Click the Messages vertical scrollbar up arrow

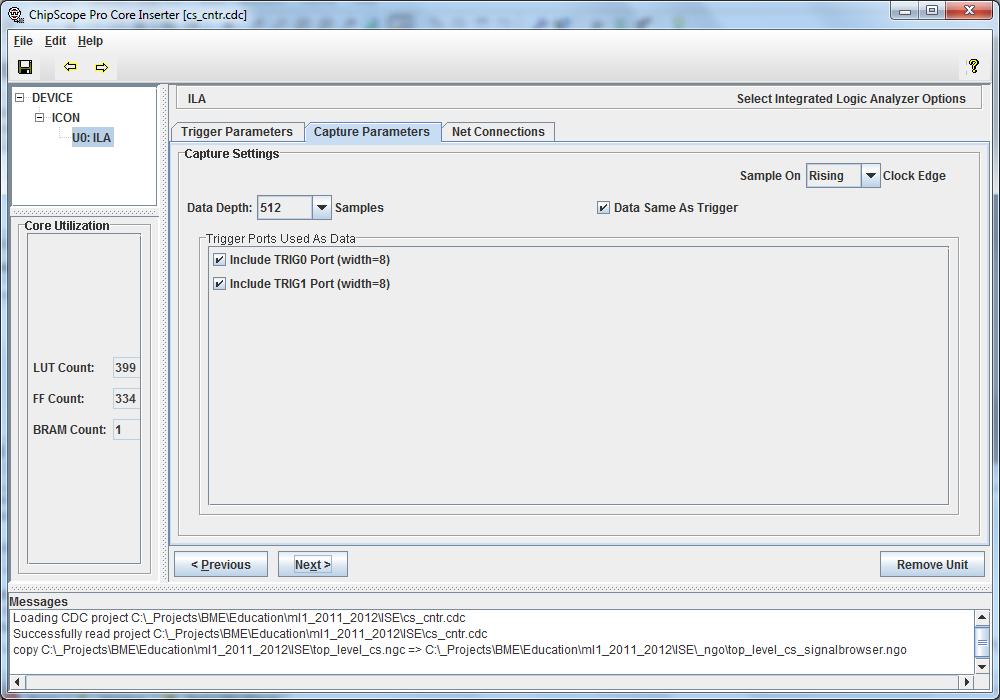pyautogui.click(x=982, y=617)
